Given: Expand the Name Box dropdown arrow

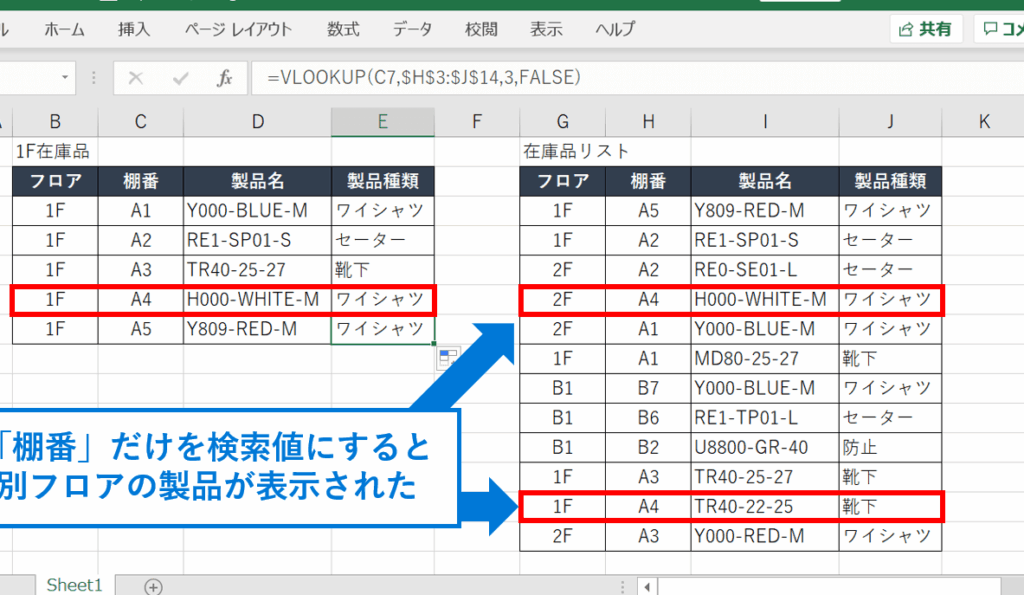Looking at the screenshot, I should pos(65,78).
